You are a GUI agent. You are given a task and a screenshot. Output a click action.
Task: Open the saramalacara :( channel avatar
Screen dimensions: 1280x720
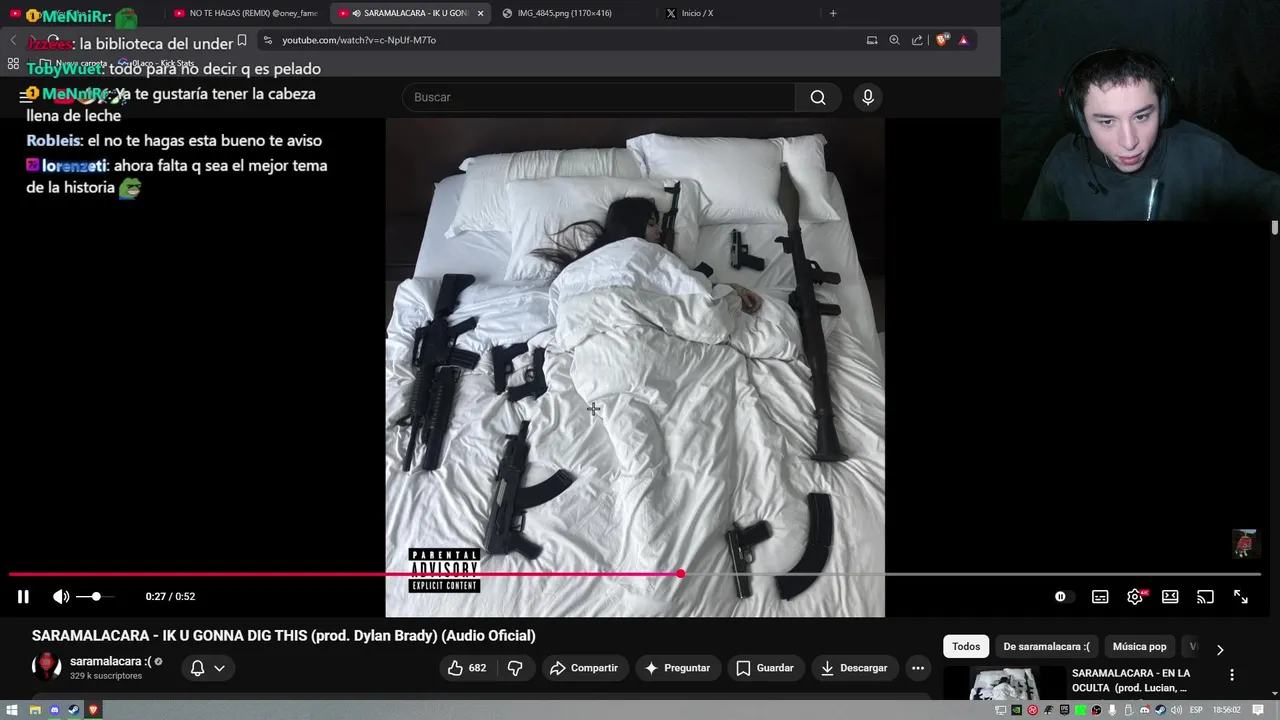[46, 667]
